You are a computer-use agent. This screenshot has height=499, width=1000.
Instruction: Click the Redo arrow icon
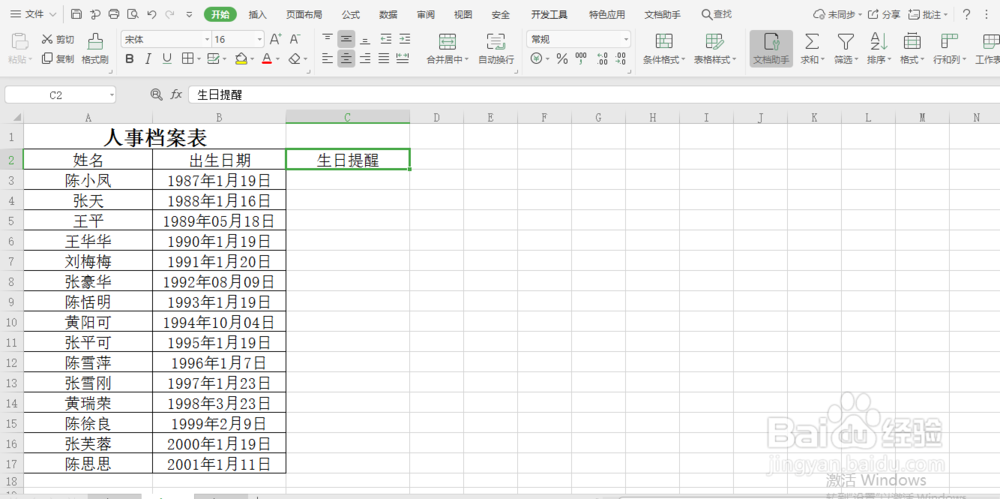tap(170, 14)
